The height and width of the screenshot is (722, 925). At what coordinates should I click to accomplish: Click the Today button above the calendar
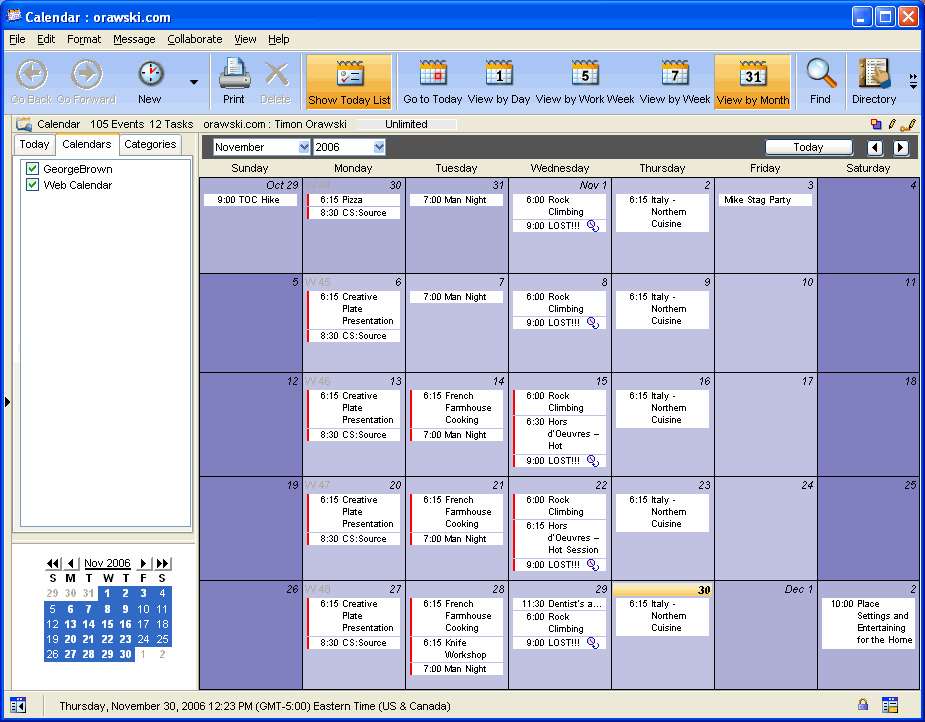[808, 147]
